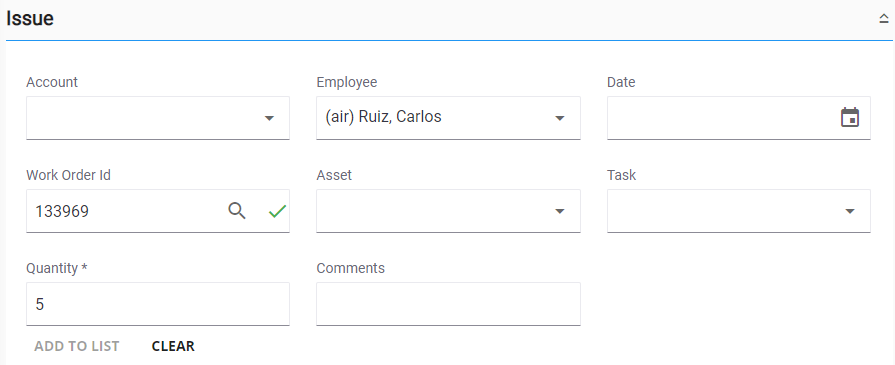
Task: Click inside the Date input box
Action: 739,118
